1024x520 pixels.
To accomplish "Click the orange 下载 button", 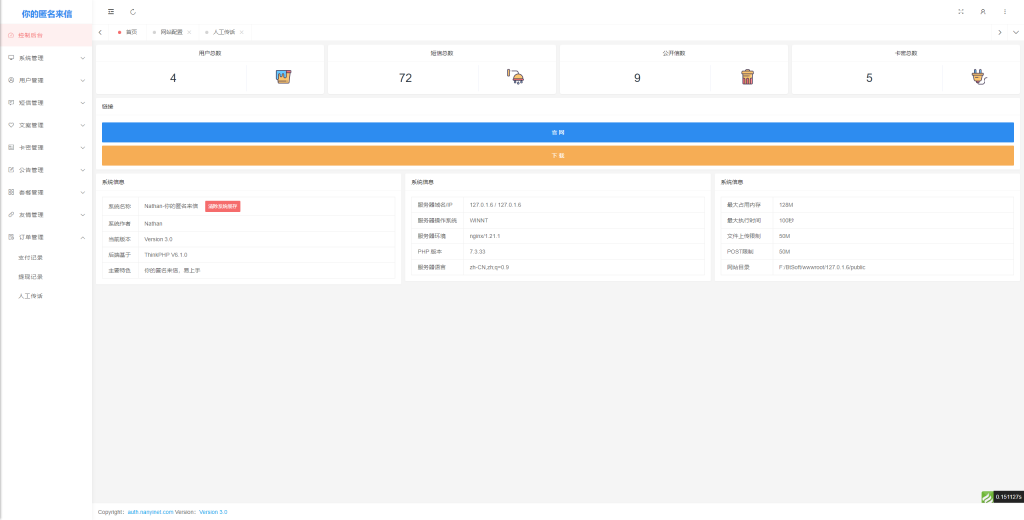I will pyautogui.click(x=558, y=155).
